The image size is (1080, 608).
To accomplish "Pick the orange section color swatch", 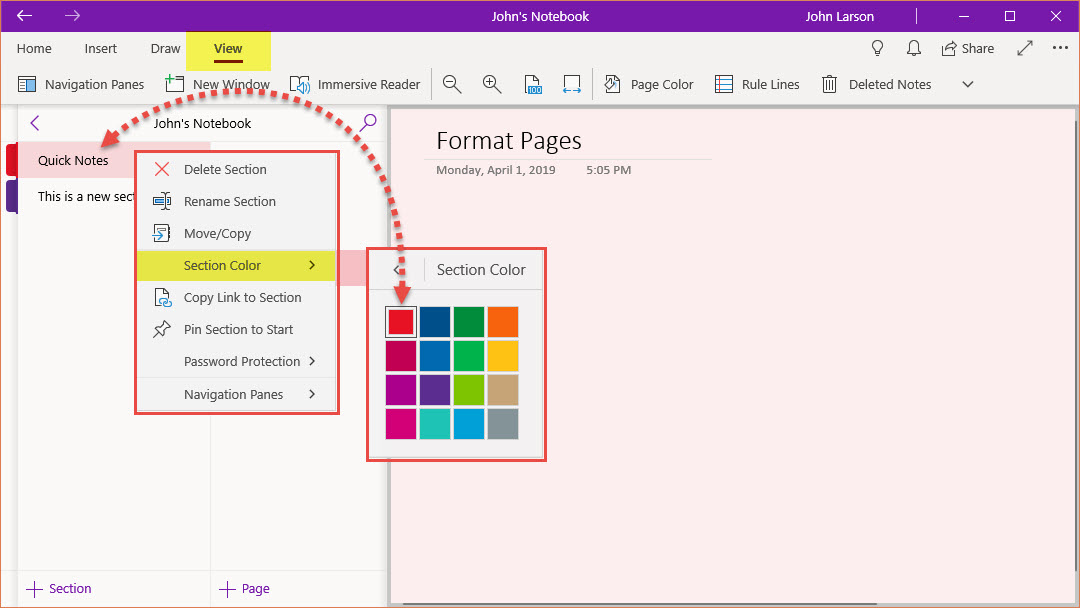I will [503, 322].
